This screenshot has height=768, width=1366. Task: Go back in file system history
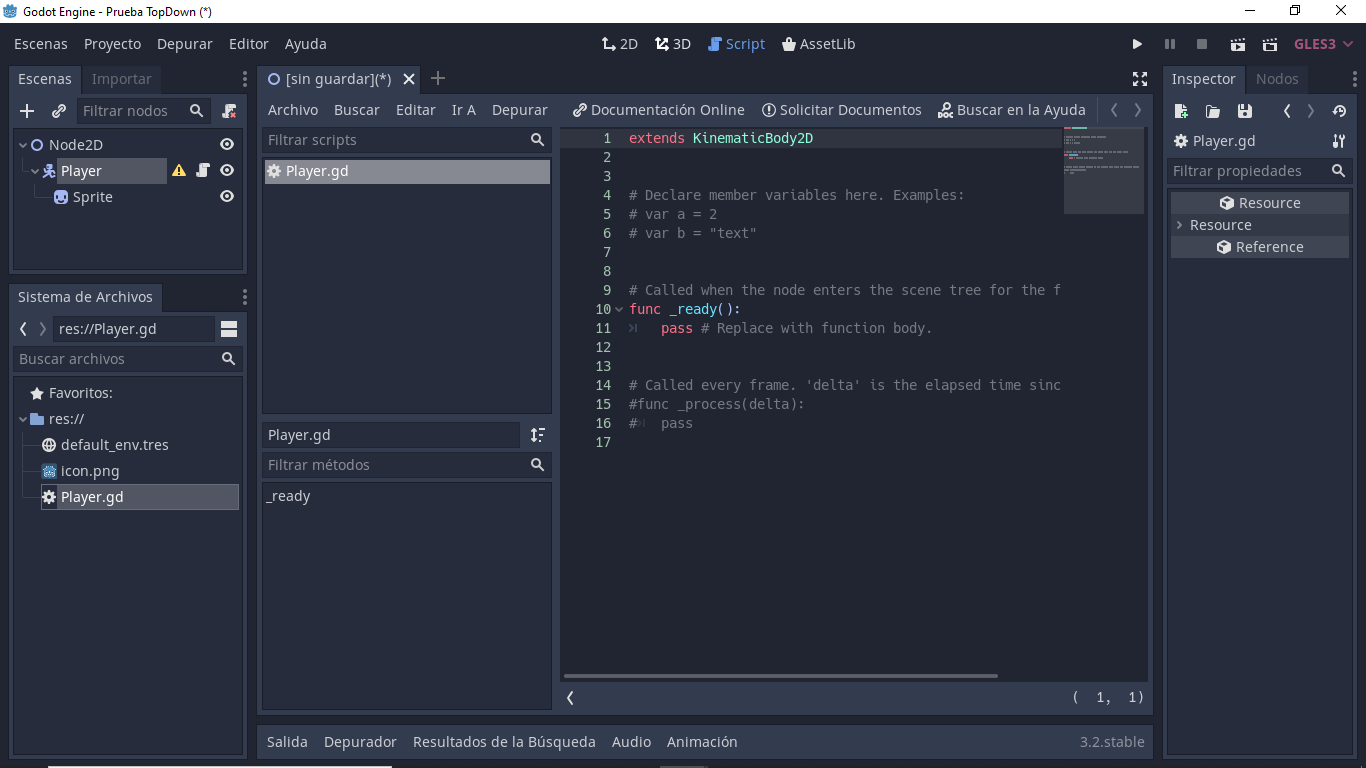coord(23,329)
